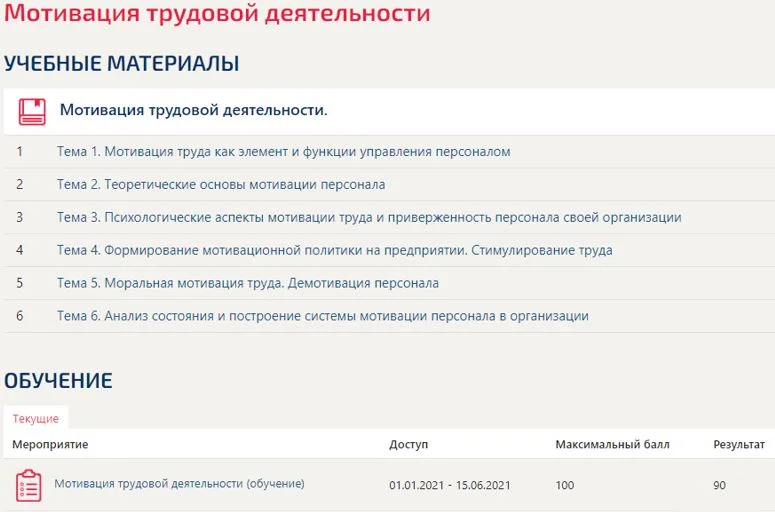
Task: Open Мотивация трудовой деятельности (обучение) activity
Action: click(x=179, y=483)
